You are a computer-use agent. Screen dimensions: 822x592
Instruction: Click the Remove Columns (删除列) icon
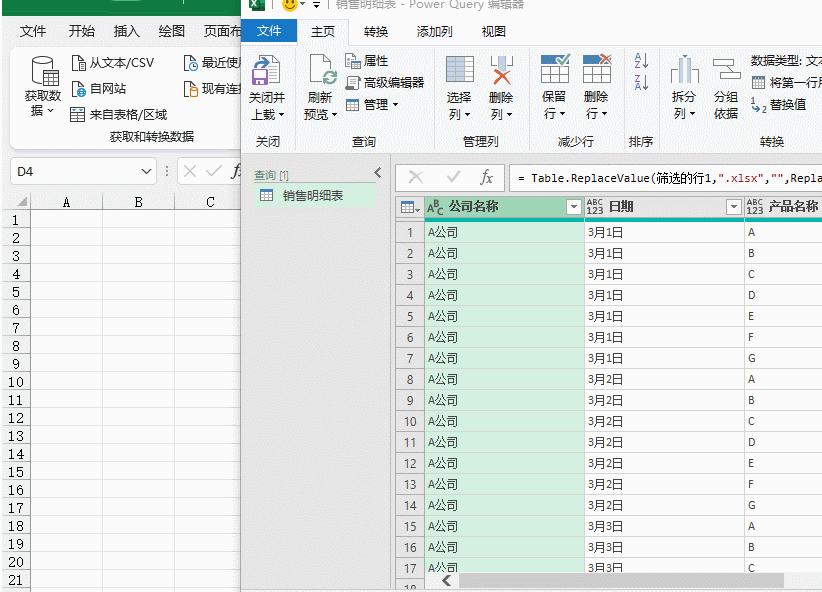(x=502, y=70)
